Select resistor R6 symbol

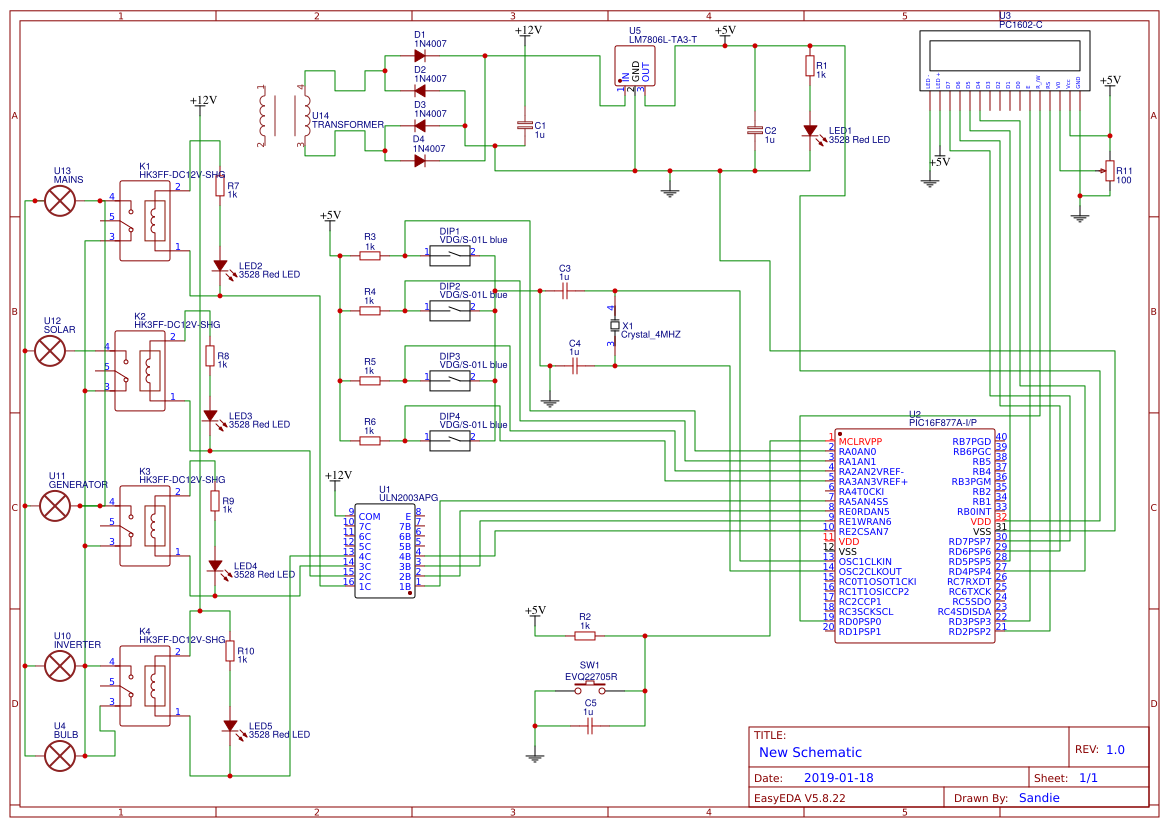pos(371,441)
